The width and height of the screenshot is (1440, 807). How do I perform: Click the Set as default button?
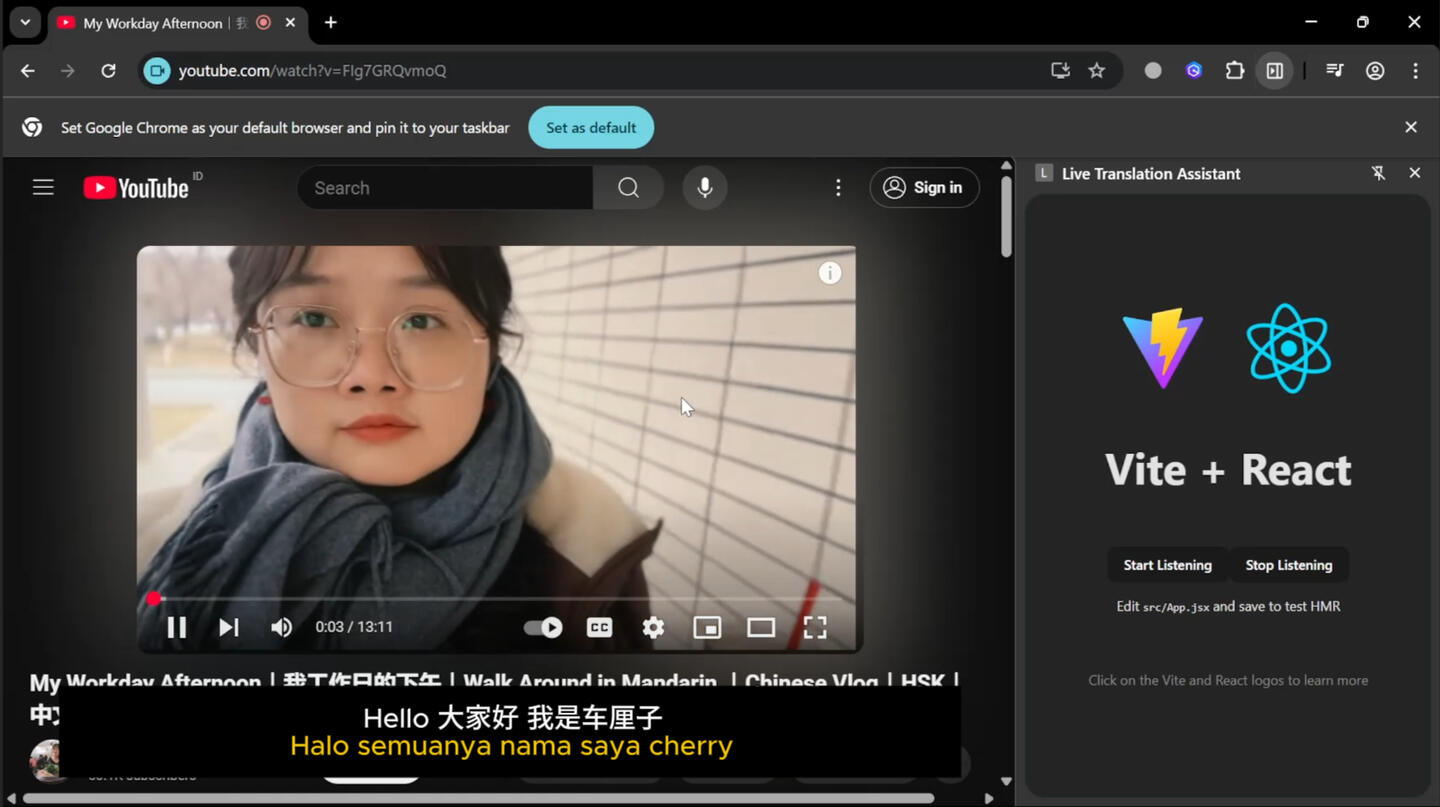590,128
